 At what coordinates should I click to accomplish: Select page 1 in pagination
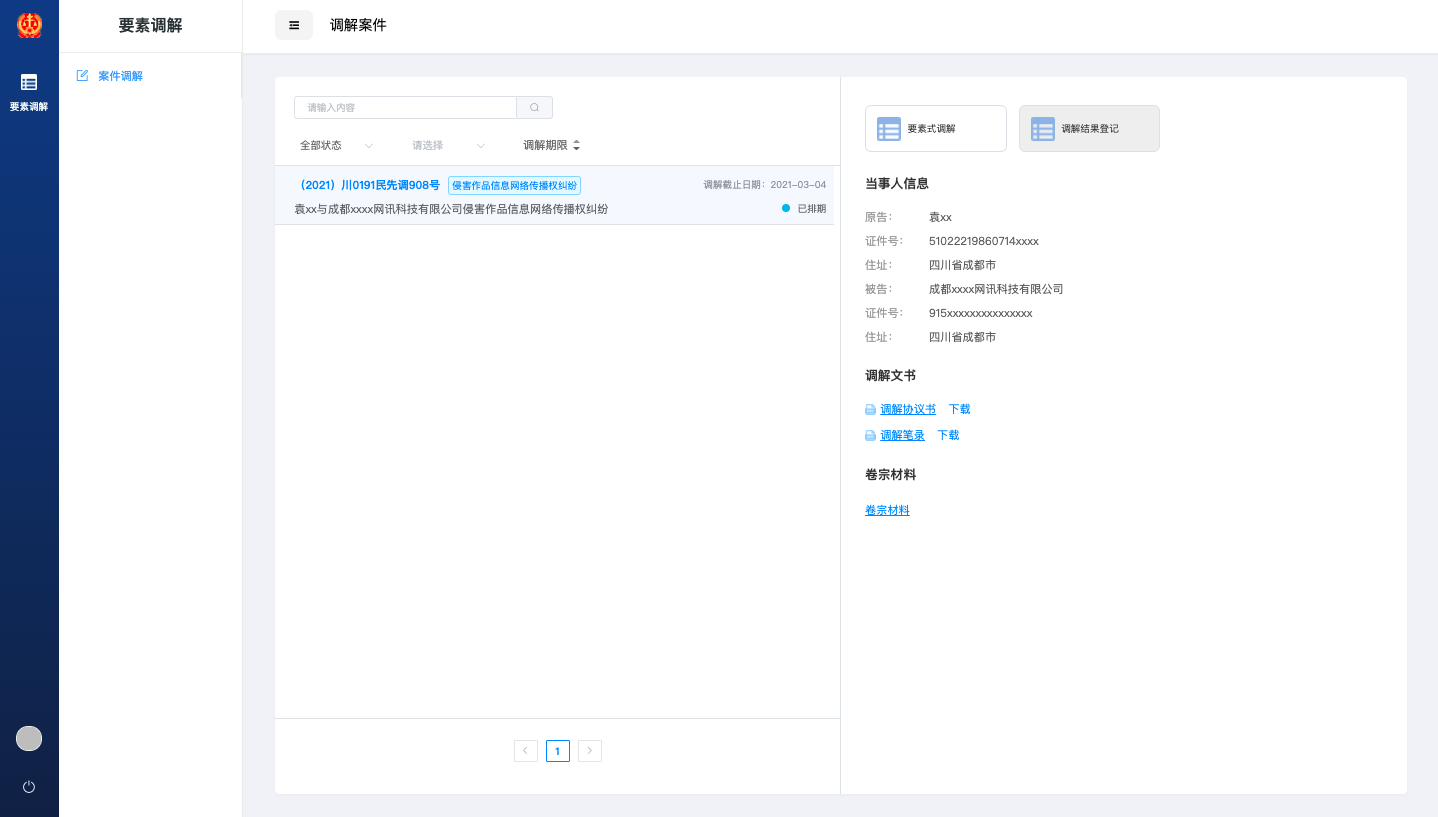558,751
